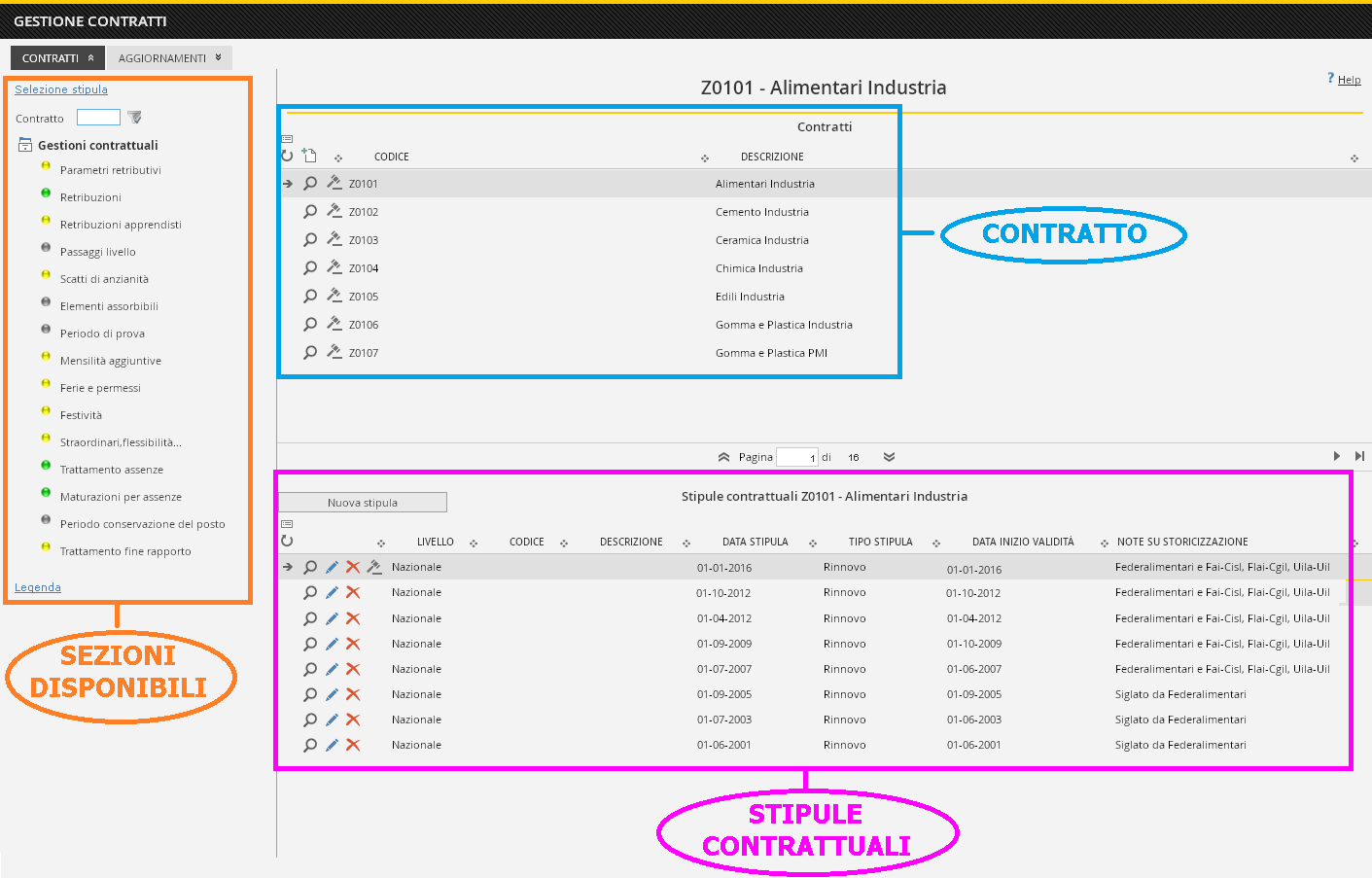
Task: Click the double down chevron after page total
Action: pos(889,457)
